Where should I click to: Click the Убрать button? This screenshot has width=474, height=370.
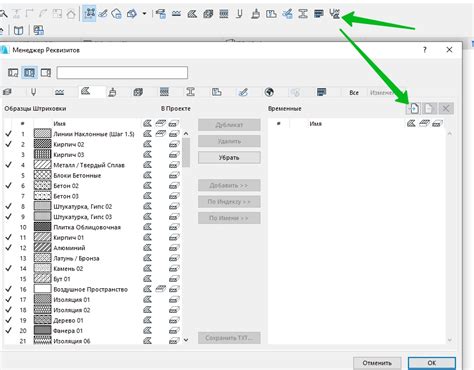pos(229,157)
